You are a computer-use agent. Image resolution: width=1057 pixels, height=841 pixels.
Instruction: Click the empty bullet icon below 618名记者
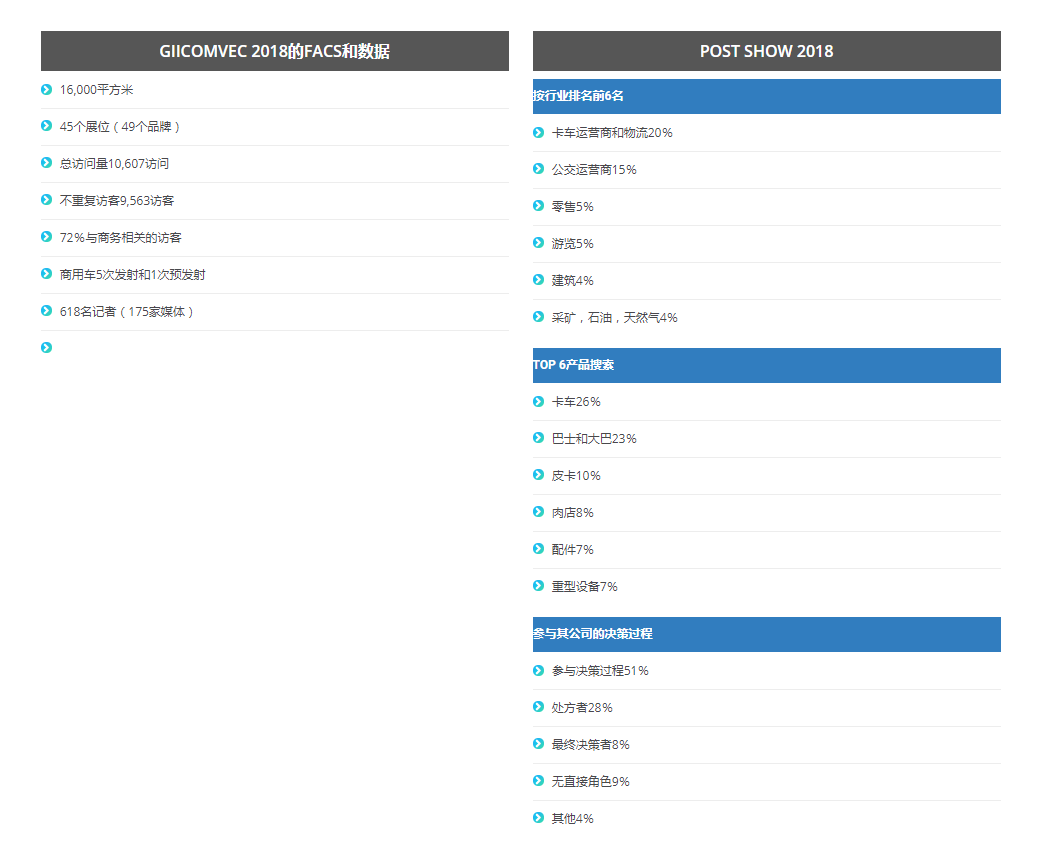pos(46,348)
